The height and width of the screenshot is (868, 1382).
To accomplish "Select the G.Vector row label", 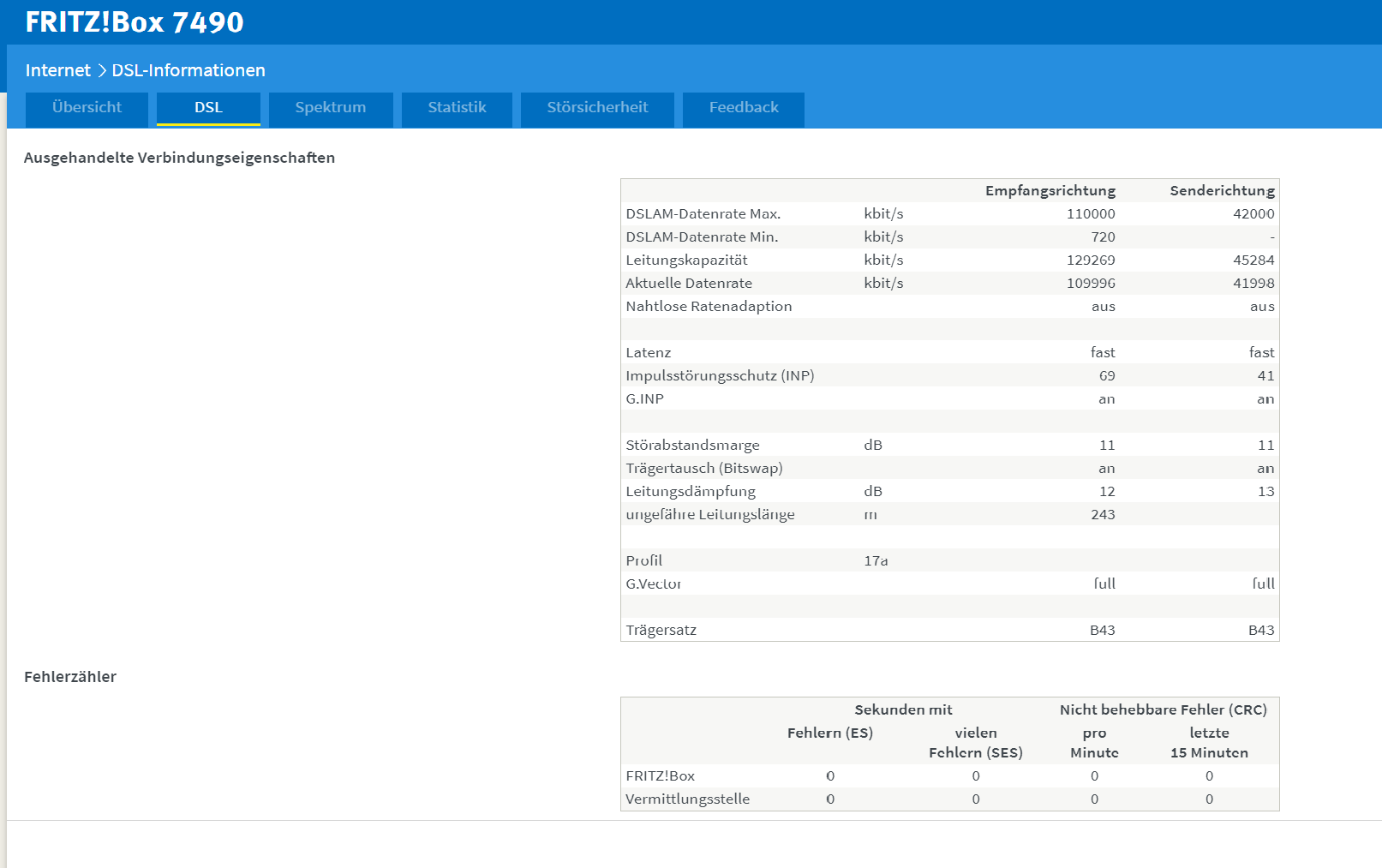I will point(654,584).
